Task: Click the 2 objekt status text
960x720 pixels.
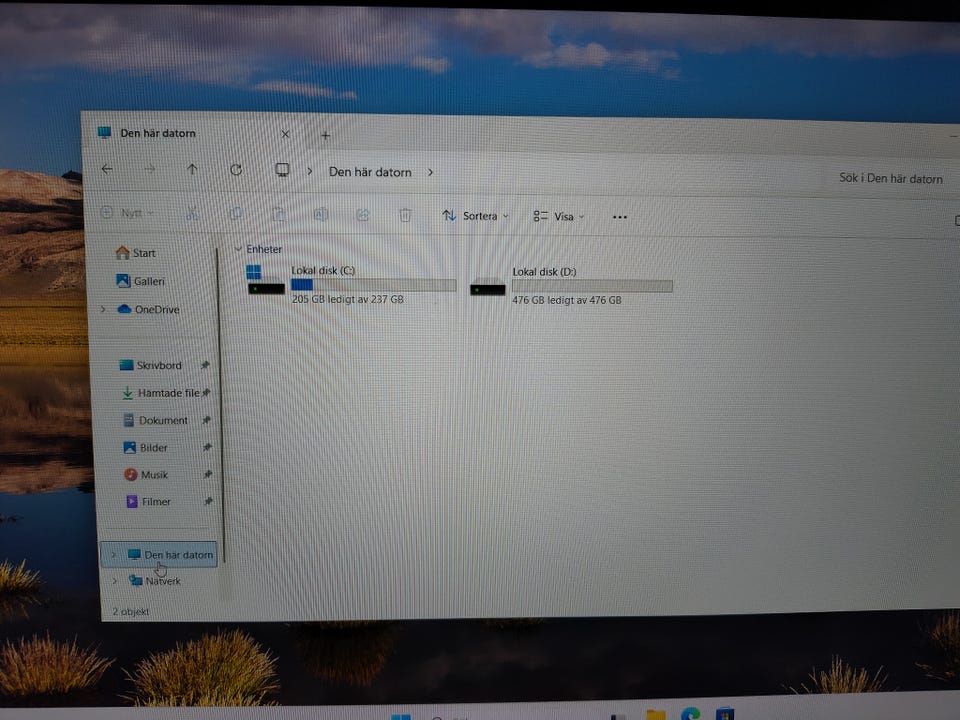Action: [130, 611]
